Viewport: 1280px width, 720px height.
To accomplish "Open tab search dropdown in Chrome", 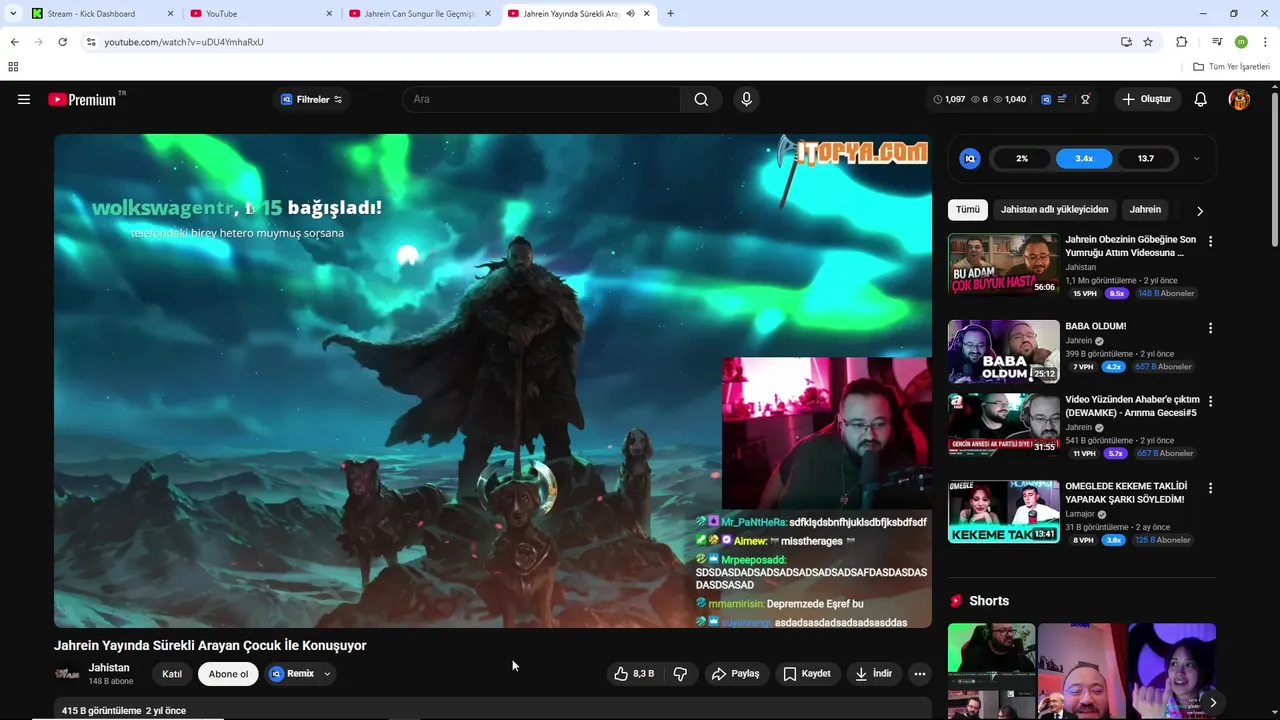I will pyautogui.click(x=13, y=14).
